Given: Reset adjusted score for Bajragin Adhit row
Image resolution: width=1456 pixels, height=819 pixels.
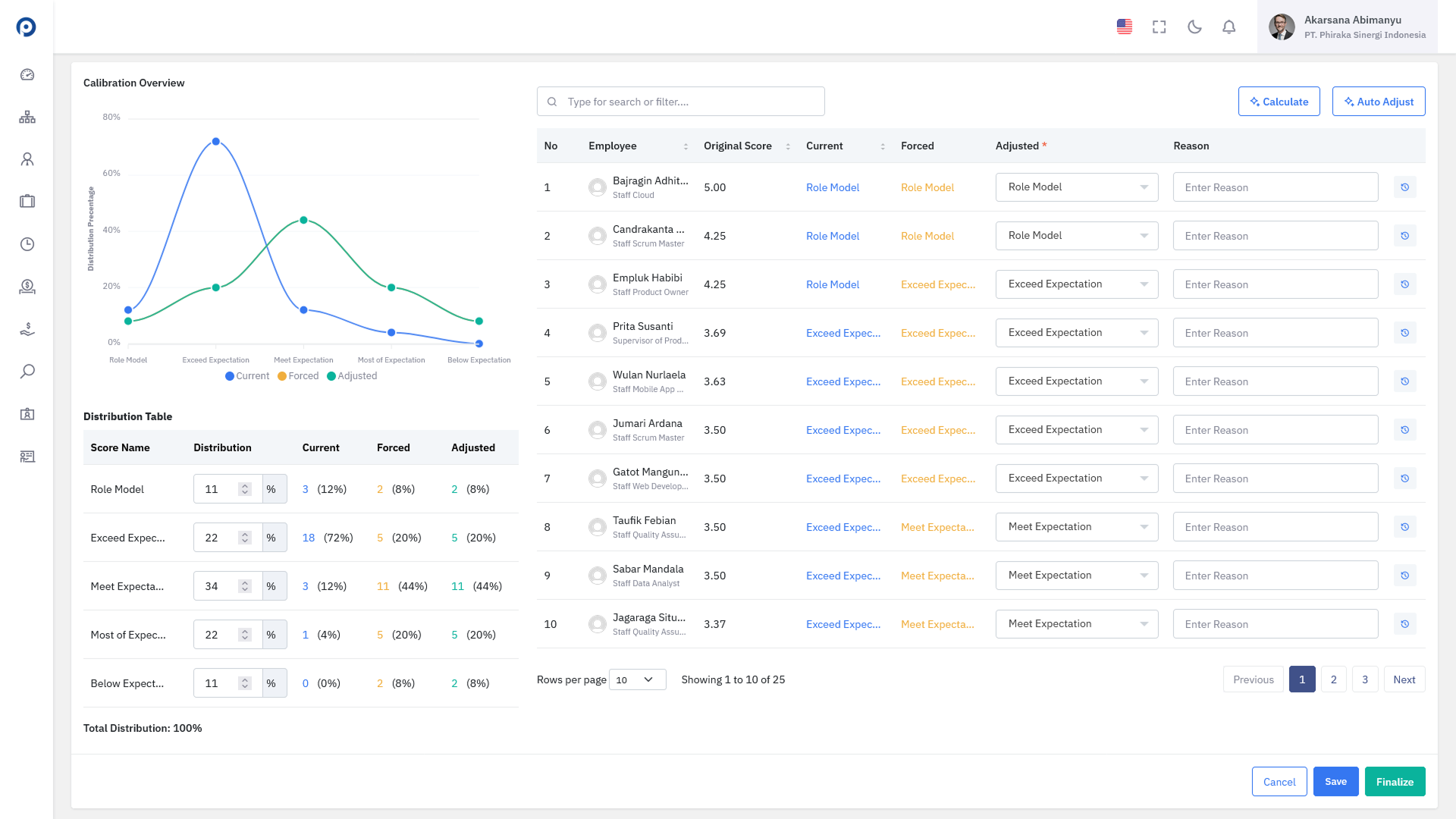Looking at the screenshot, I should 1404,187.
